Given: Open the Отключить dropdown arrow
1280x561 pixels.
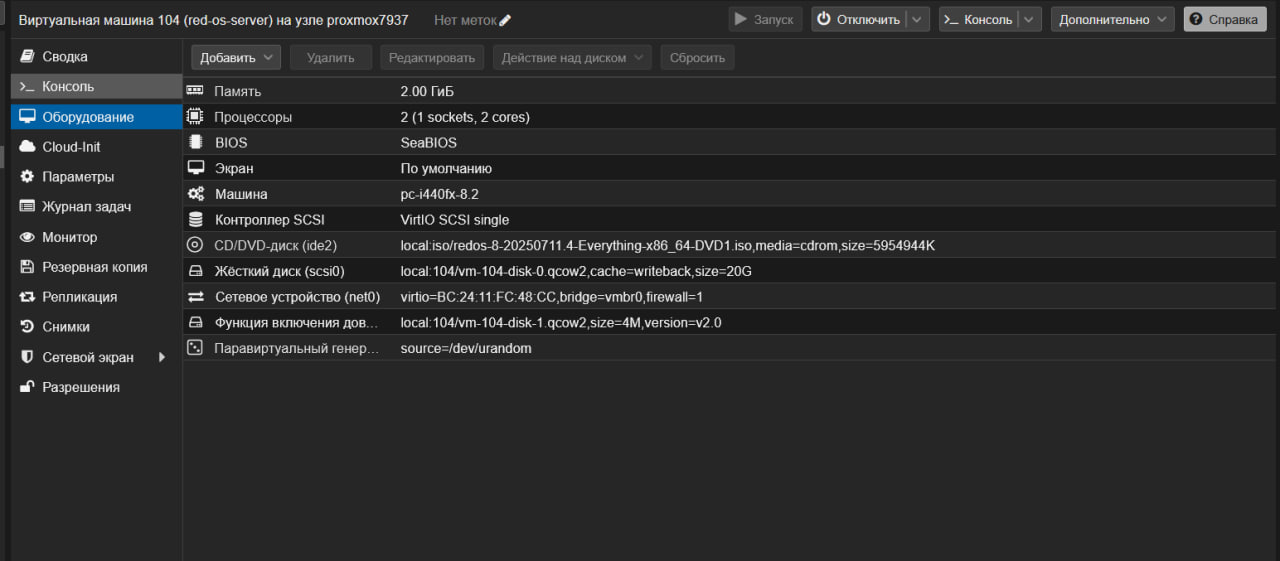Looking at the screenshot, I should tap(919, 20).
